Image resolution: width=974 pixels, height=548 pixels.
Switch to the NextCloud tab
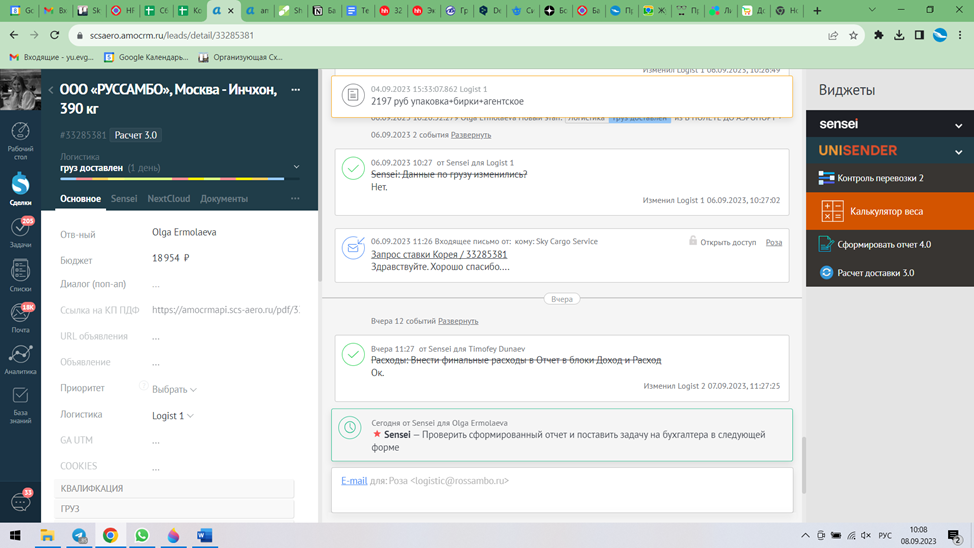[x=168, y=199]
